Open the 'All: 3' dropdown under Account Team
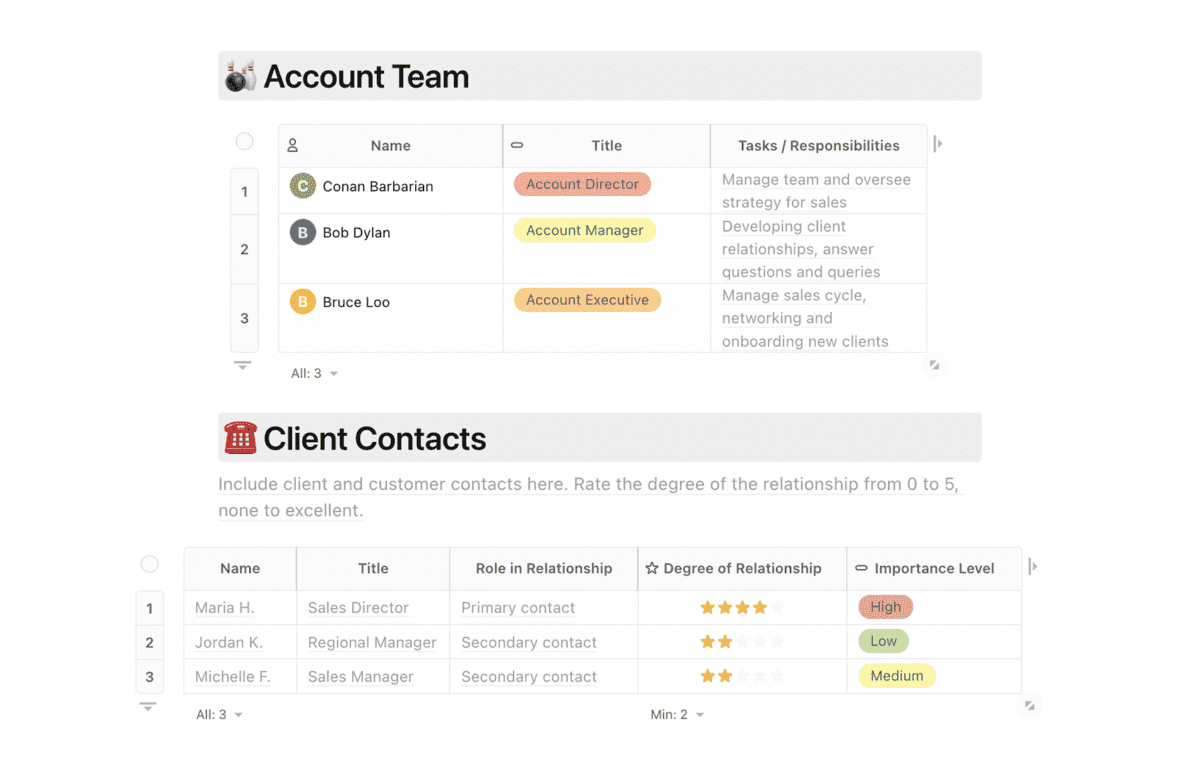 point(315,373)
